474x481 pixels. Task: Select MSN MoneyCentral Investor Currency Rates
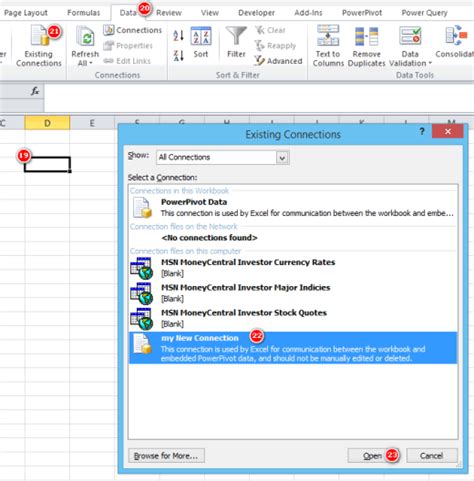[293, 268]
